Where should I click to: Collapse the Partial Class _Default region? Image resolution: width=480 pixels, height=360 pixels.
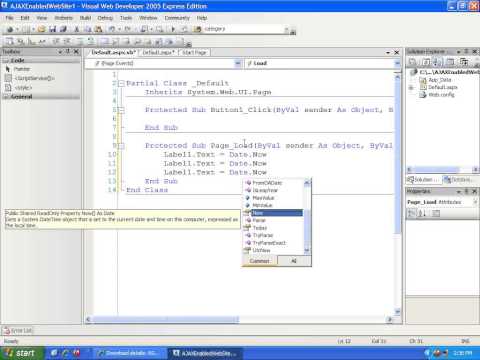pyautogui.click(x=121, y=83)
